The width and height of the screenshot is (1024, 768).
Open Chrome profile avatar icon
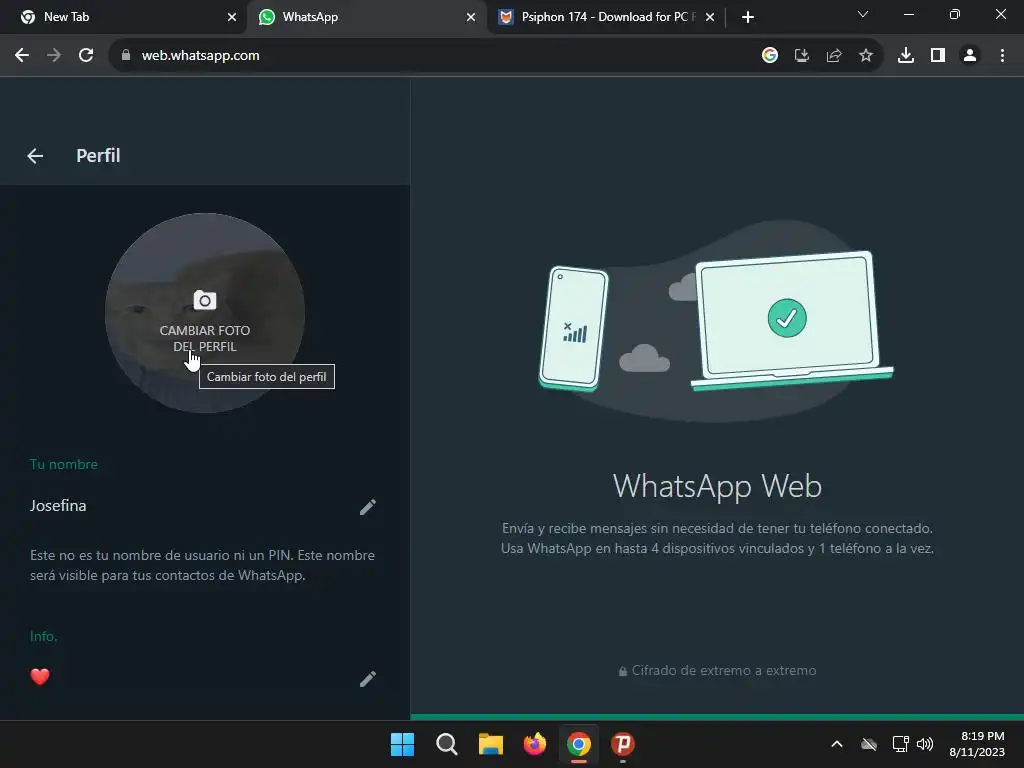pyautogui.click(x=970, y=56)
